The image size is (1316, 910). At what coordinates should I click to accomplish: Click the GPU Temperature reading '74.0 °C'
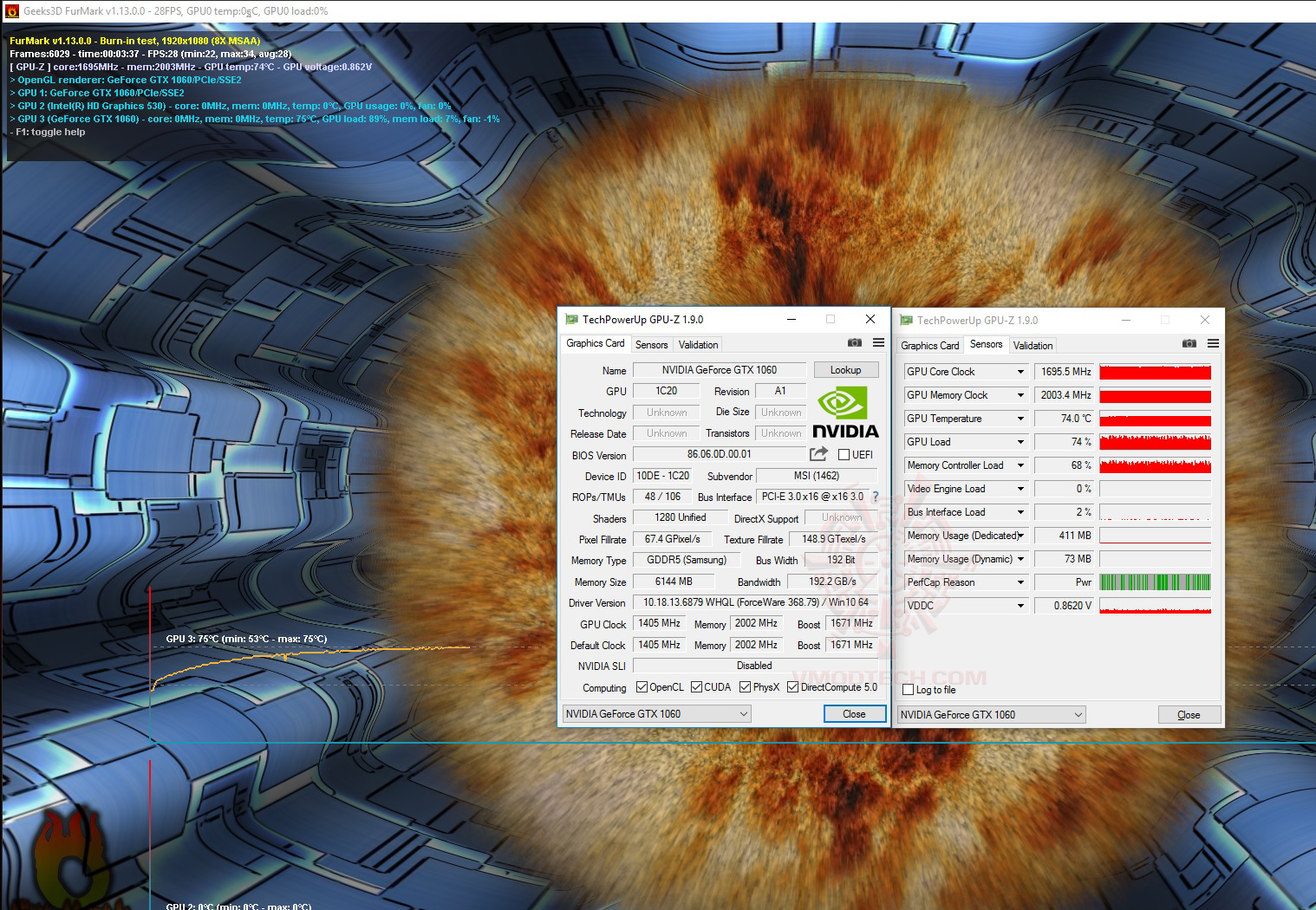tap(1064, 419)
